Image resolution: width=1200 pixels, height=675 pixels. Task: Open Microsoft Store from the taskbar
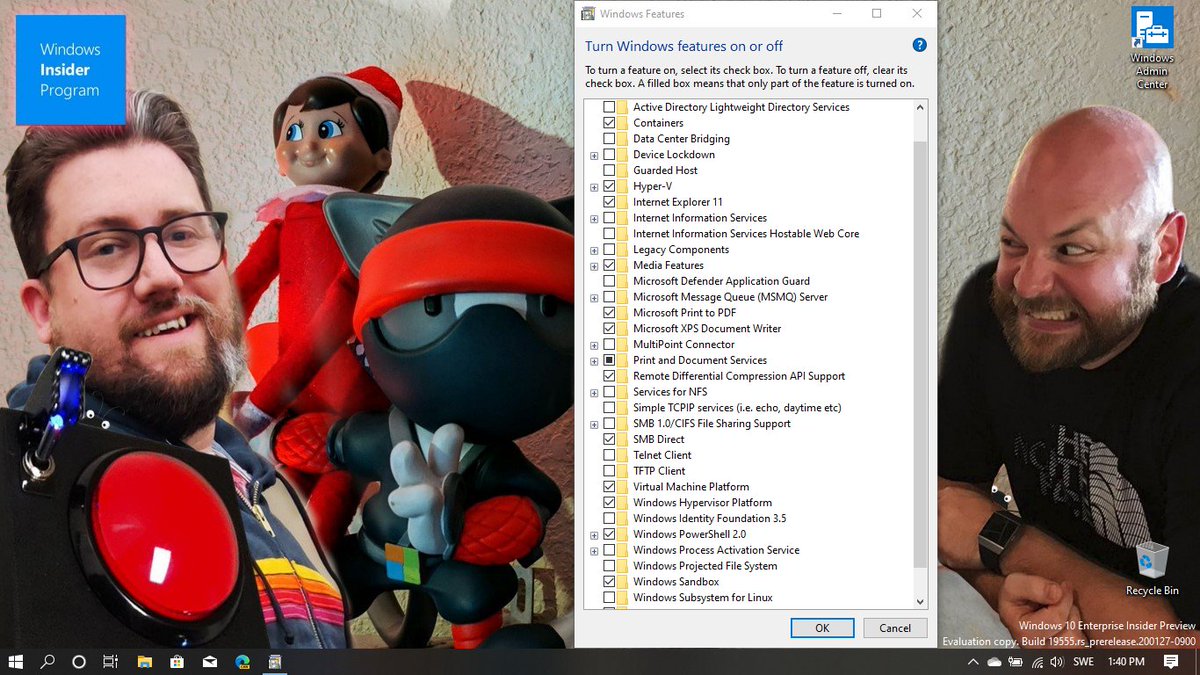(x=177, y=662)
